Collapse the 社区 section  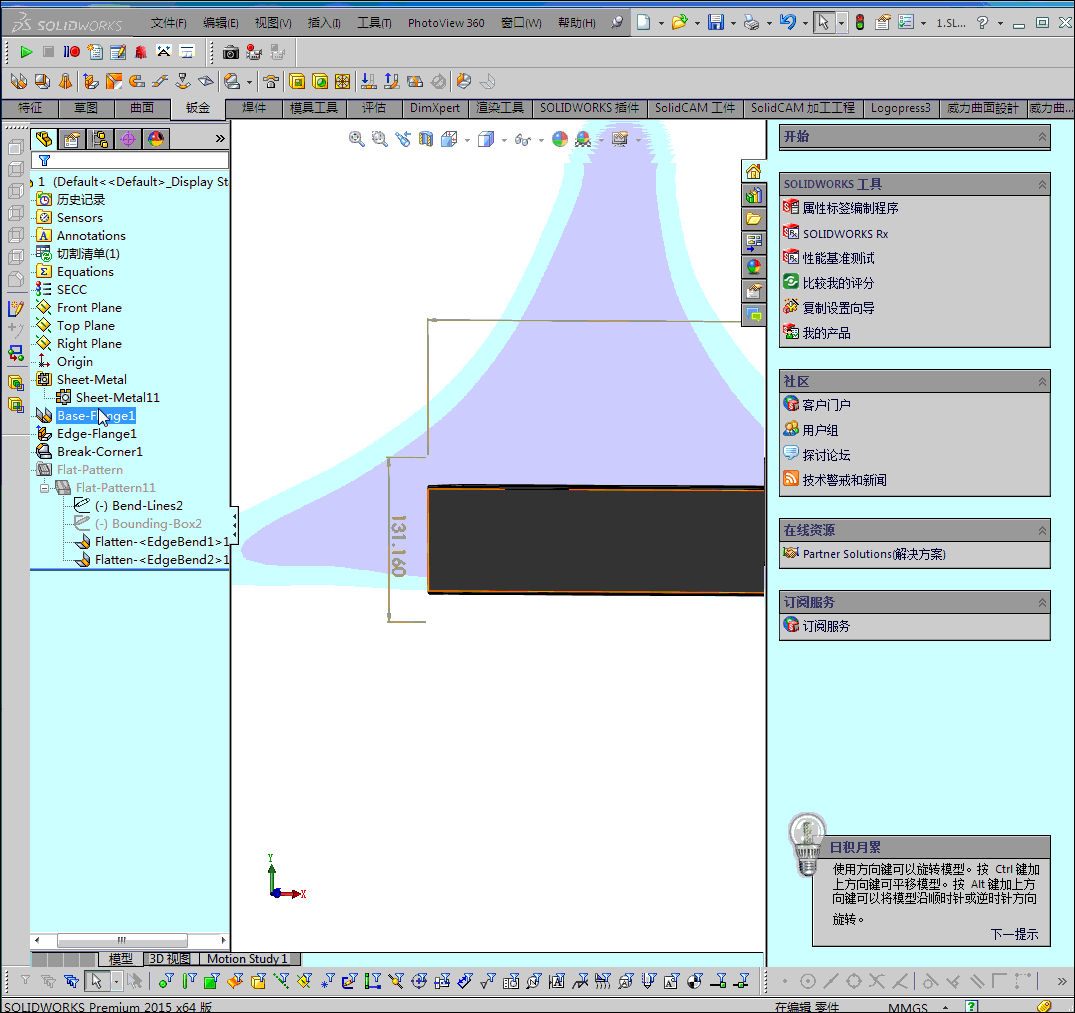coord(1042,381)
